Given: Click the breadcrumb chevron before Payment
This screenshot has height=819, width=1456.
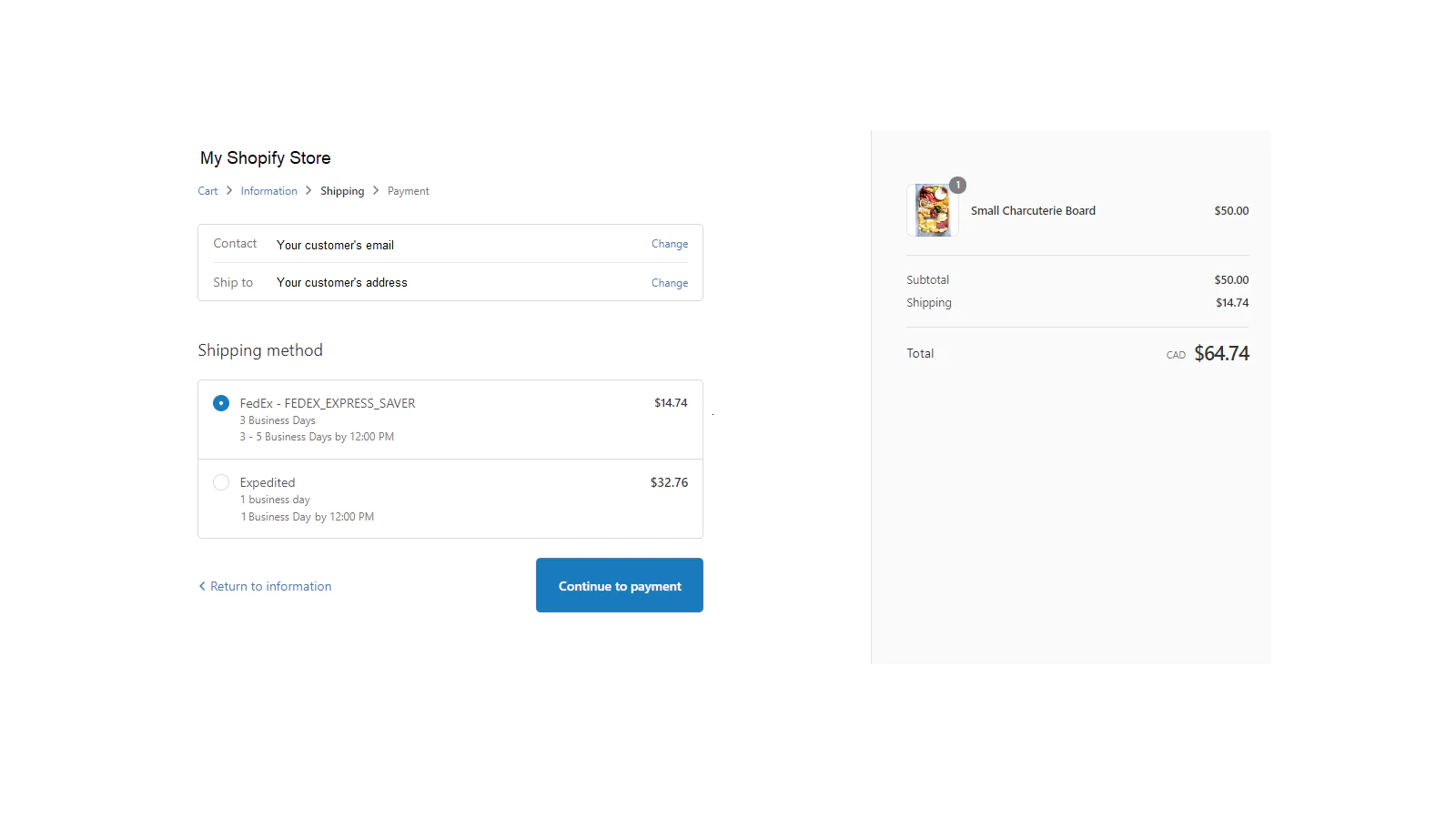Looking at the screenshot, I should (375, 191).
